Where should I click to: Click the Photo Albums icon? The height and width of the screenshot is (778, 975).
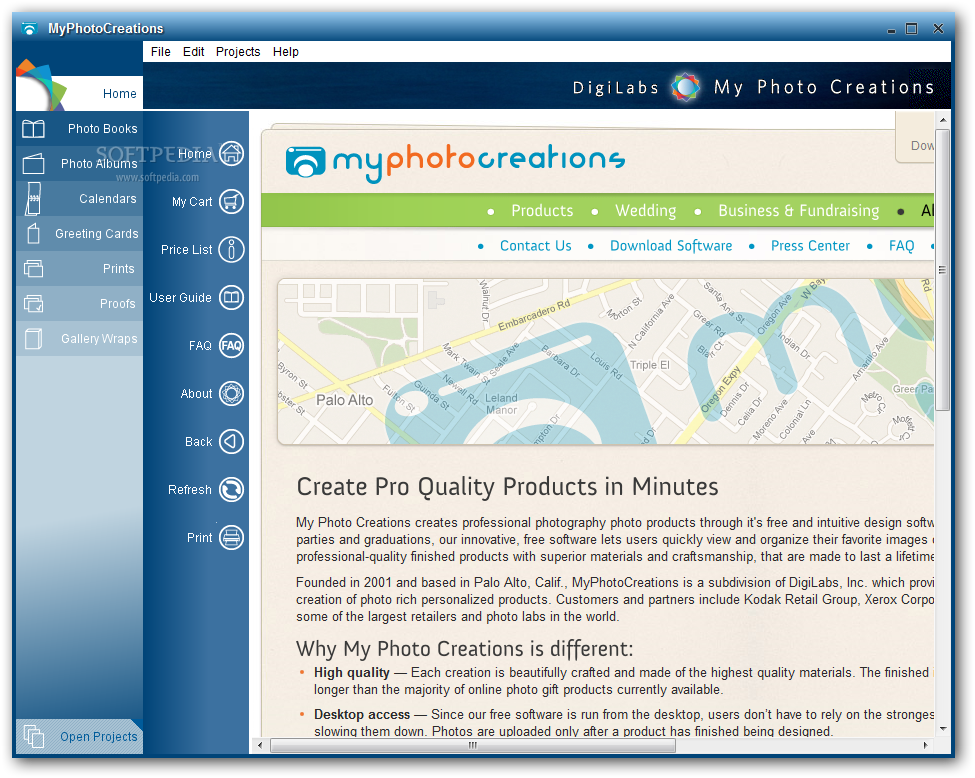pos(34,164)
